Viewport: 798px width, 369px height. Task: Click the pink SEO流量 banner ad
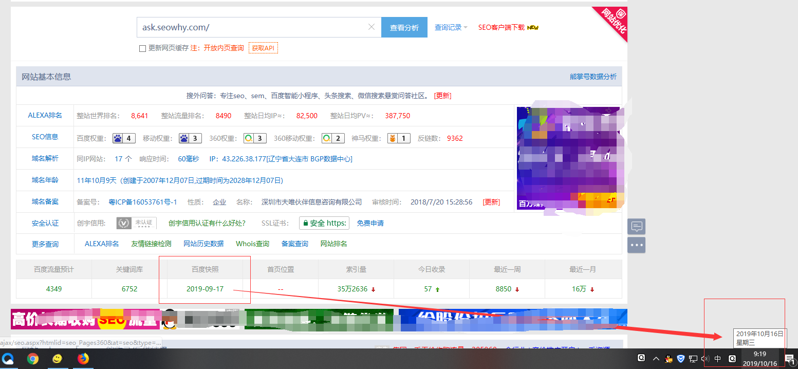pyautogui.click(x=85, y=320)
